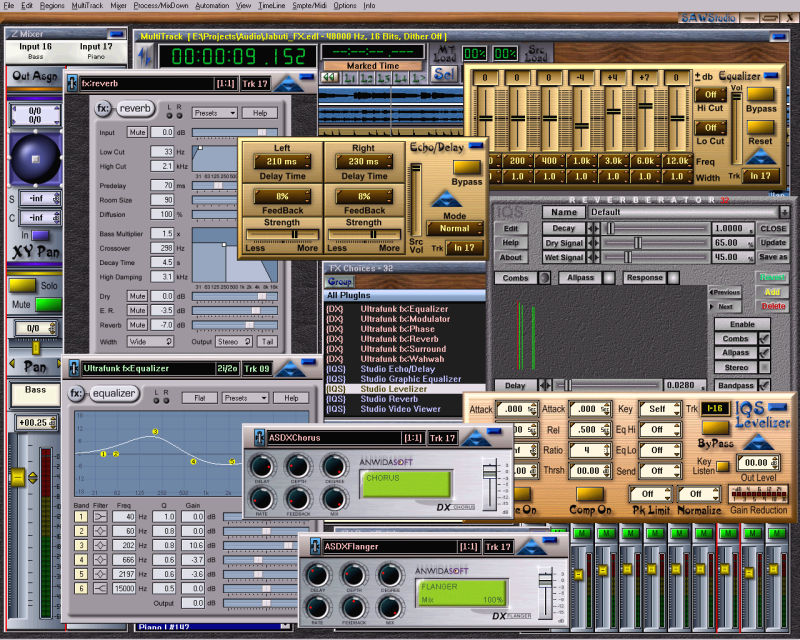Click the Chorus DELAY knob
This screenshot has width=800, height=640.
(x=261, y=466)
